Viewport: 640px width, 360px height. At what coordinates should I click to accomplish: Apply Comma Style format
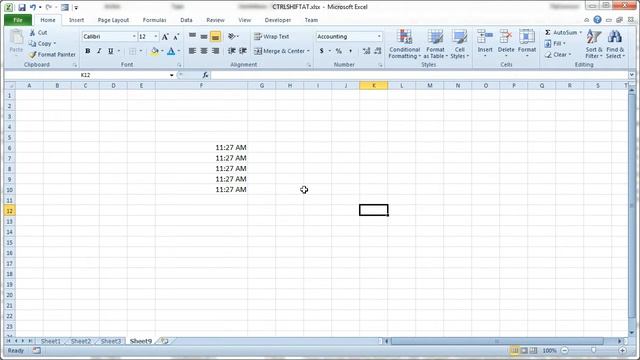click(x=350, y=51)
